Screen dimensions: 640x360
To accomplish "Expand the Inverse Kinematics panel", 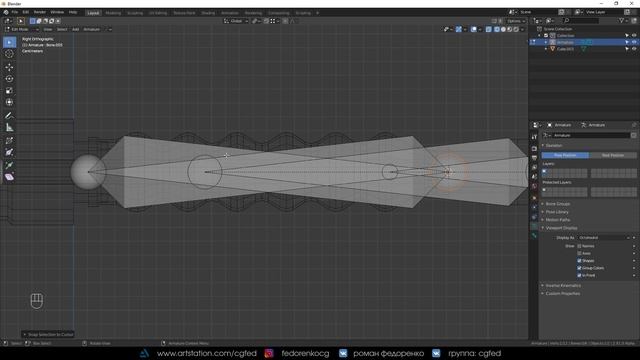I will point(563,285).
